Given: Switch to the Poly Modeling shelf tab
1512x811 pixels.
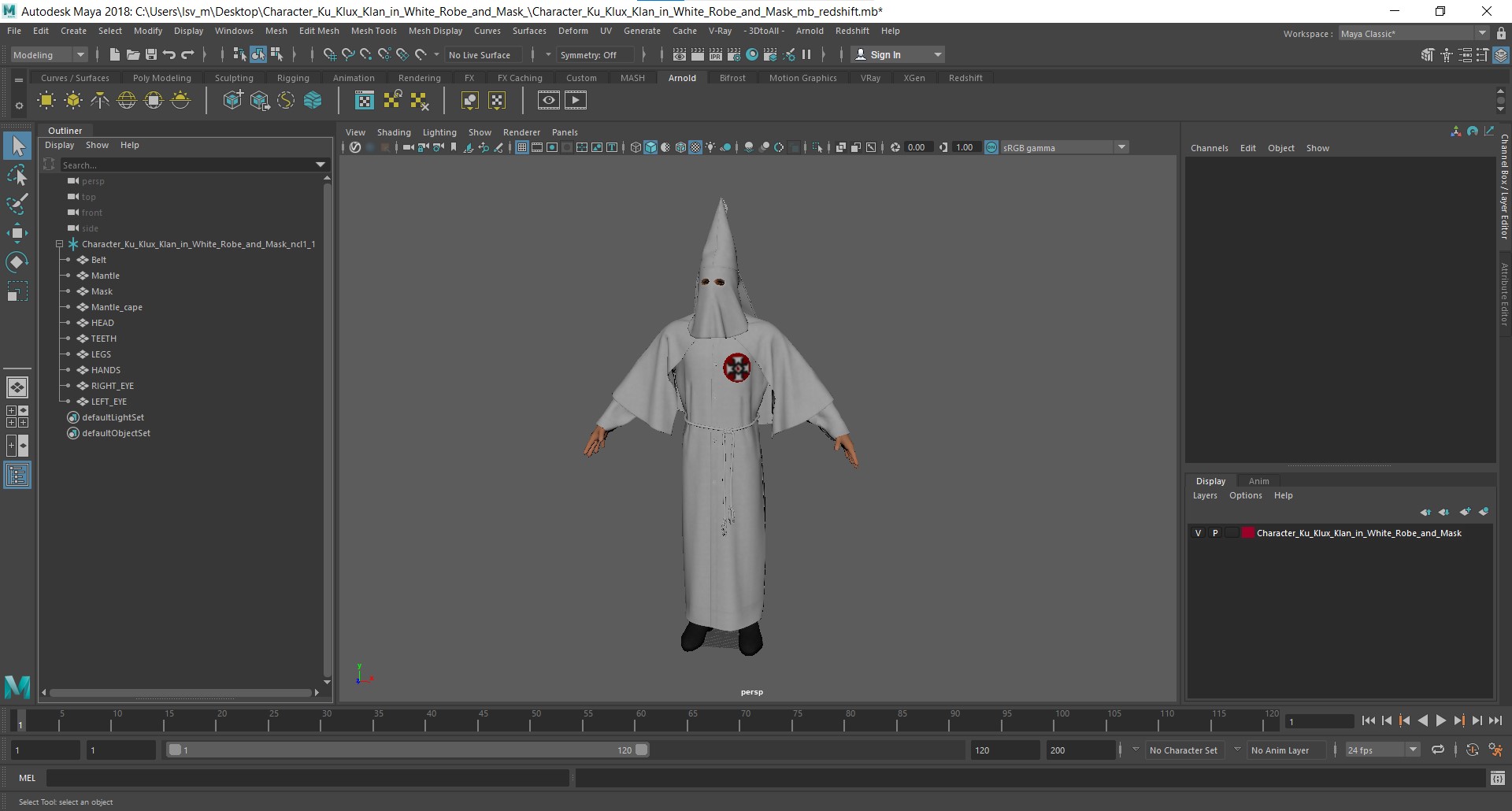Looking at the screenshot, I should tap(161, 78).
